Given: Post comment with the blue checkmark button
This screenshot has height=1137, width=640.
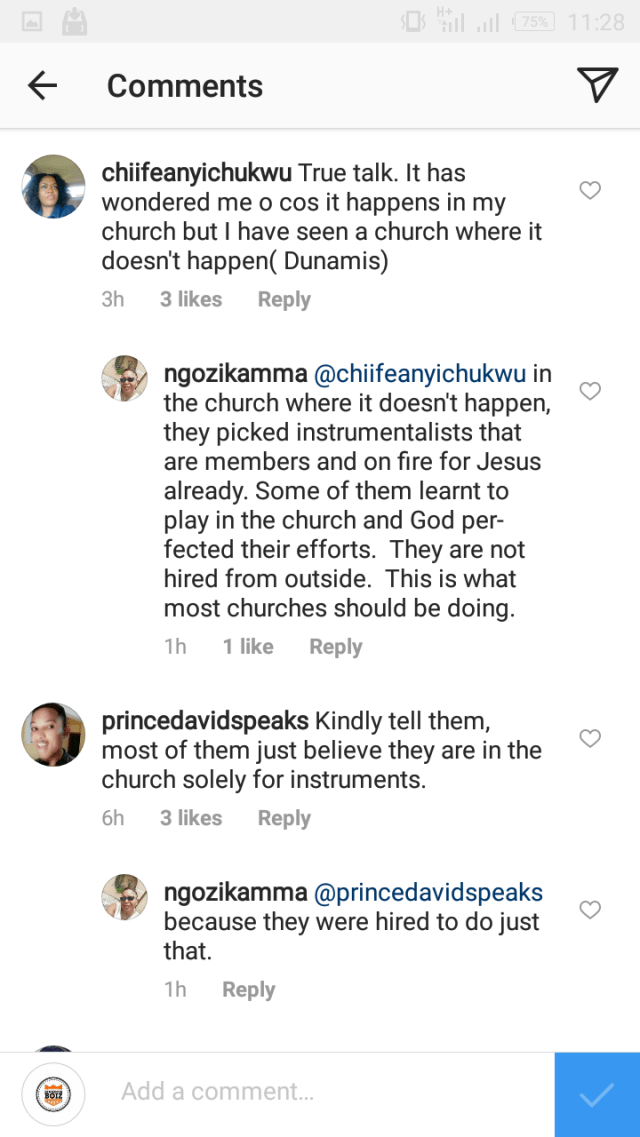Looking at the screenshot, I should (597, 1094).
